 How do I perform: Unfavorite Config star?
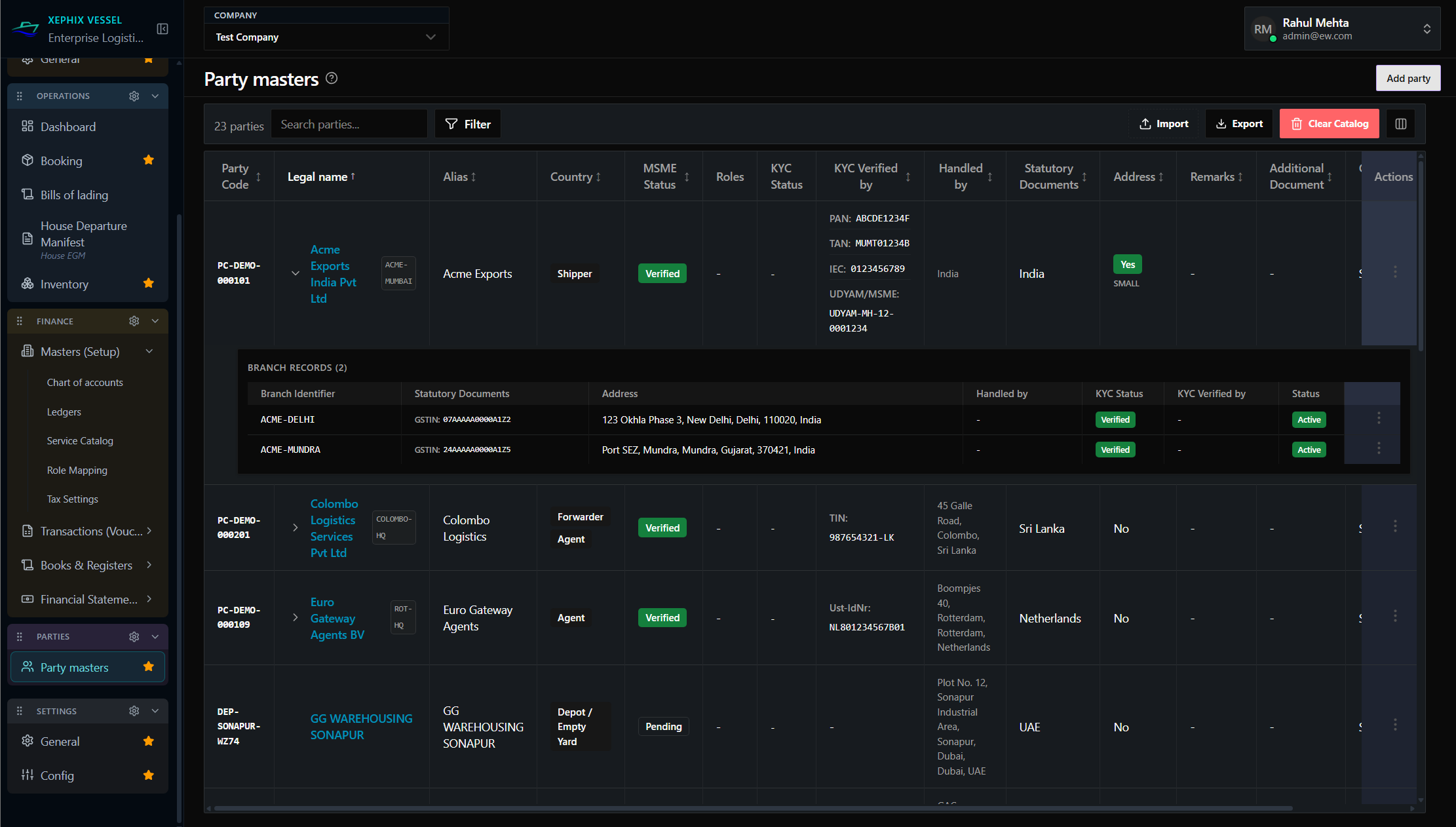149,775
